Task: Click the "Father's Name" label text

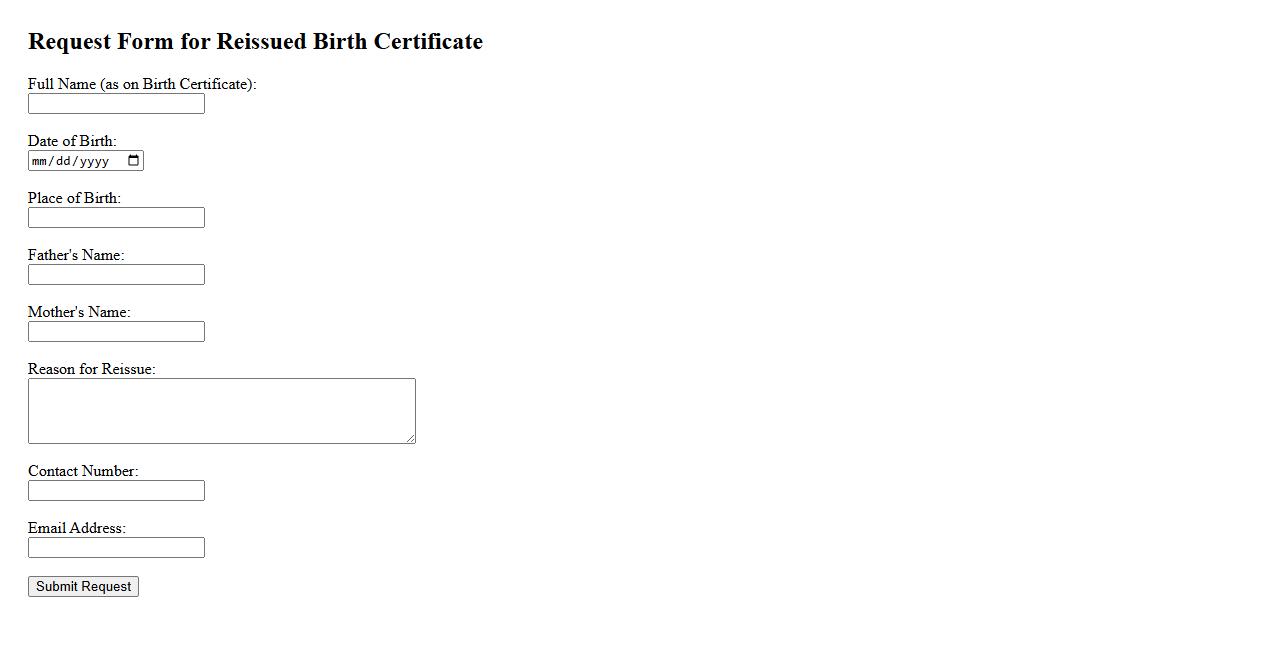Action: point(76,255)
